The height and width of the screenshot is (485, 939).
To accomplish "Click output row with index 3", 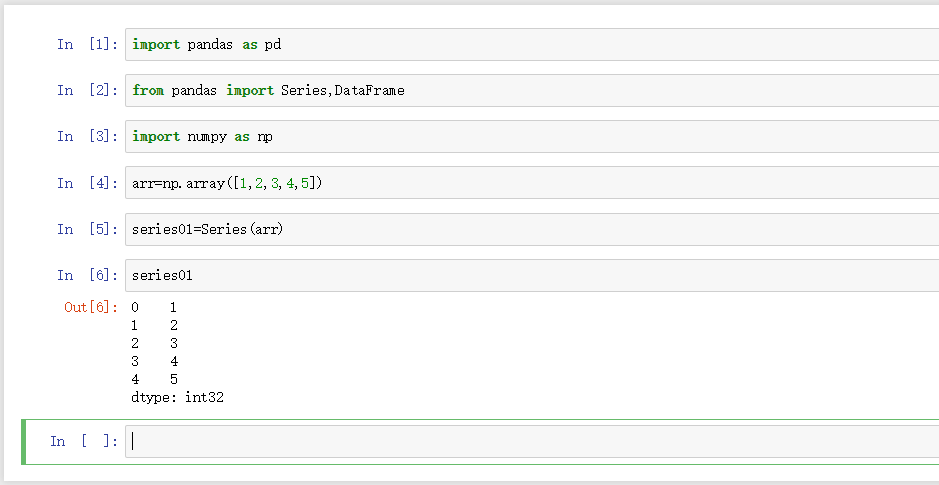I will point(154,362).
